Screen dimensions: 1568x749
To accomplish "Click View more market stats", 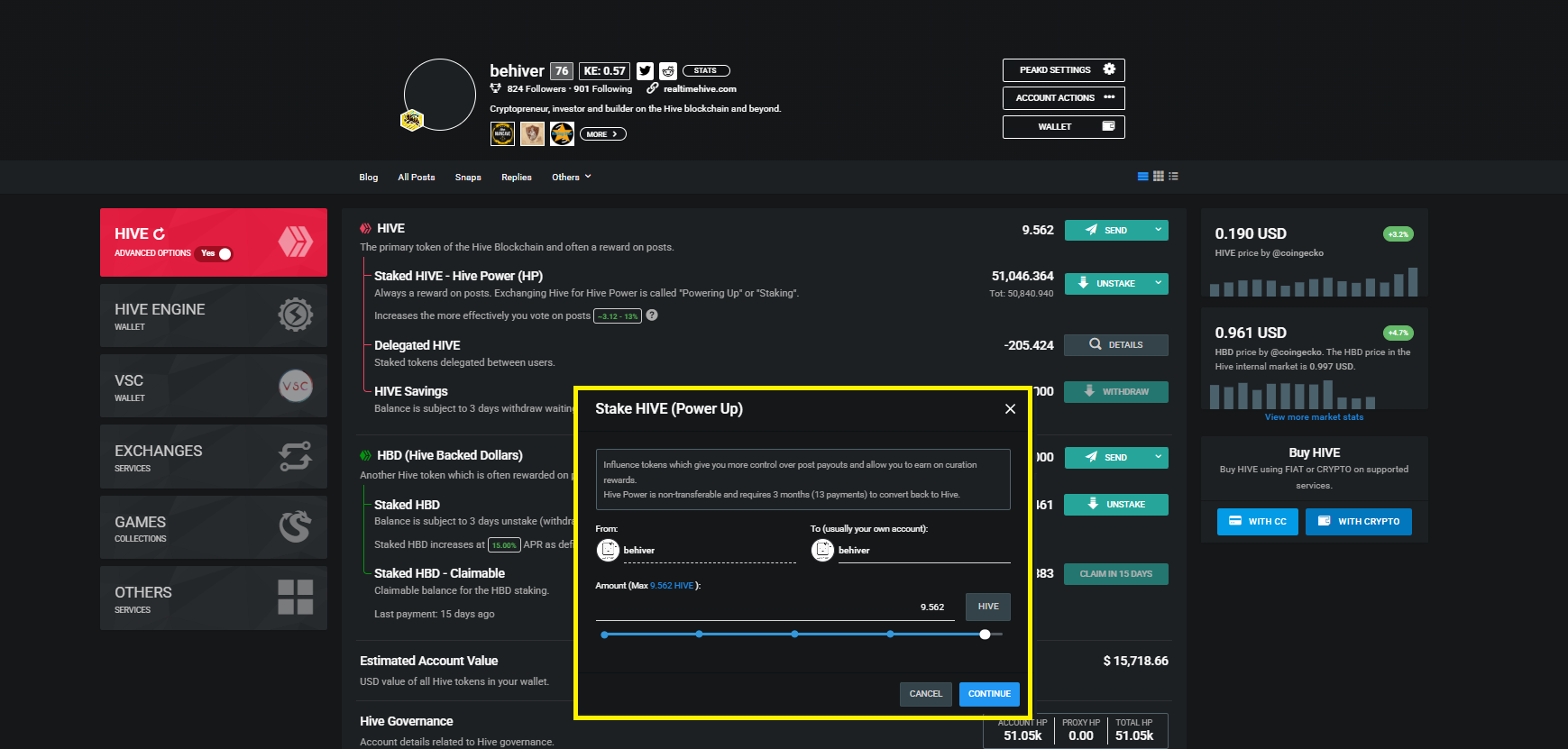I will (x=1314, y=417).
